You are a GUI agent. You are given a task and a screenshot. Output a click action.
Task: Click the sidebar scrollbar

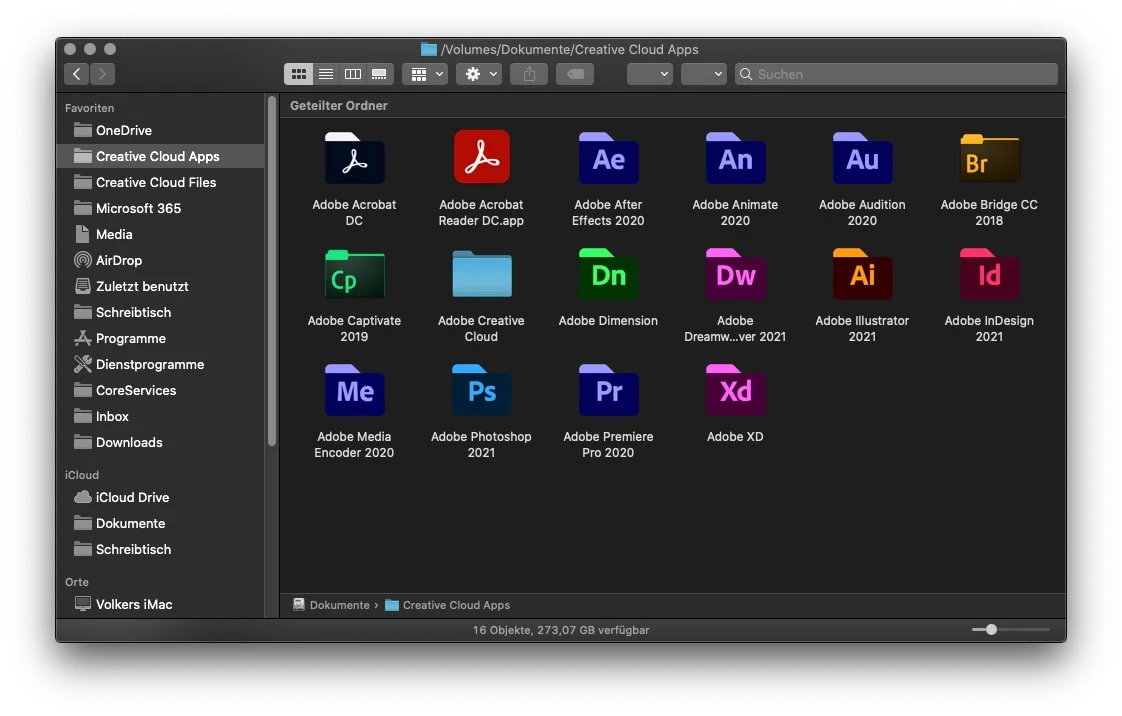pos(272,272)
